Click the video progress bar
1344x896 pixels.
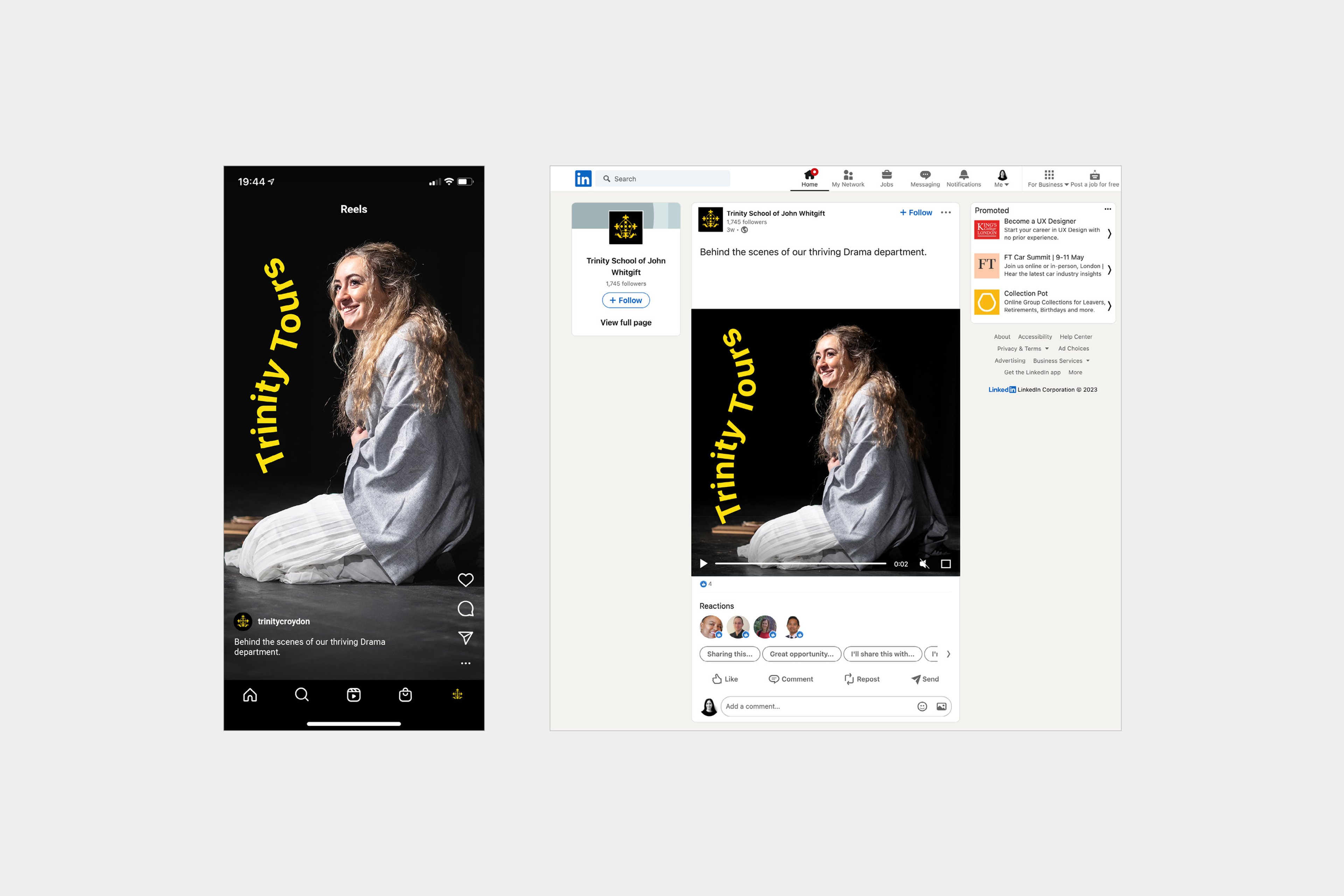(x=800, y=563)
